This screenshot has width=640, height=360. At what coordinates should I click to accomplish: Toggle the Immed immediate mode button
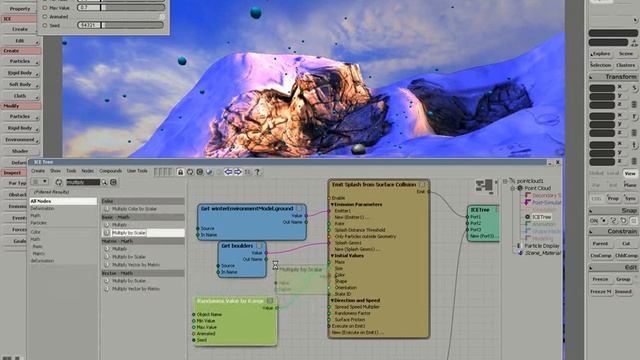[623, 291]
